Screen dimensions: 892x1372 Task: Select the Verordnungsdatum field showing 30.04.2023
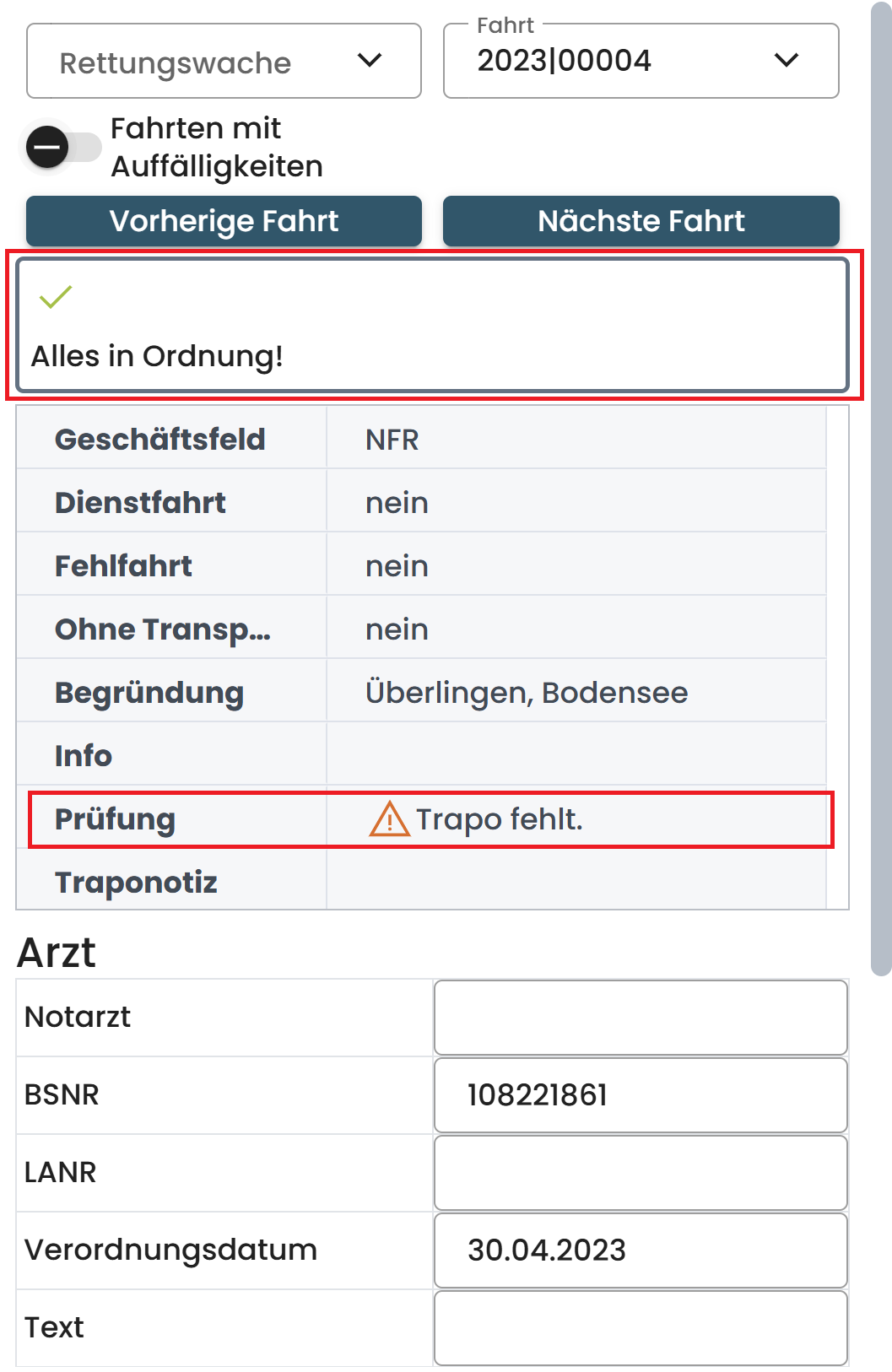[639, 1250]
